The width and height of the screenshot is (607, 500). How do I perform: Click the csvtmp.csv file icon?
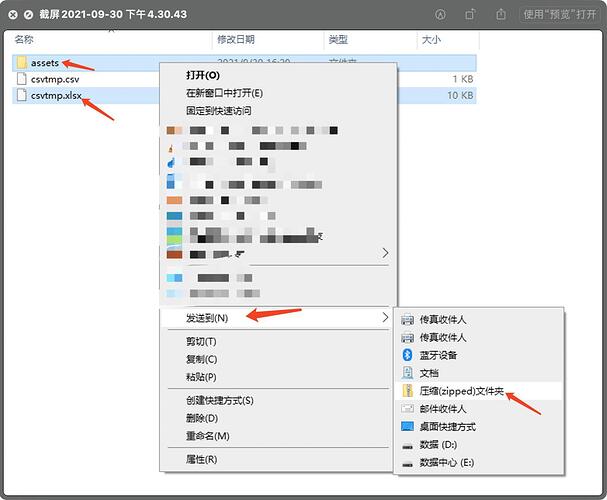tap(22, 79)
